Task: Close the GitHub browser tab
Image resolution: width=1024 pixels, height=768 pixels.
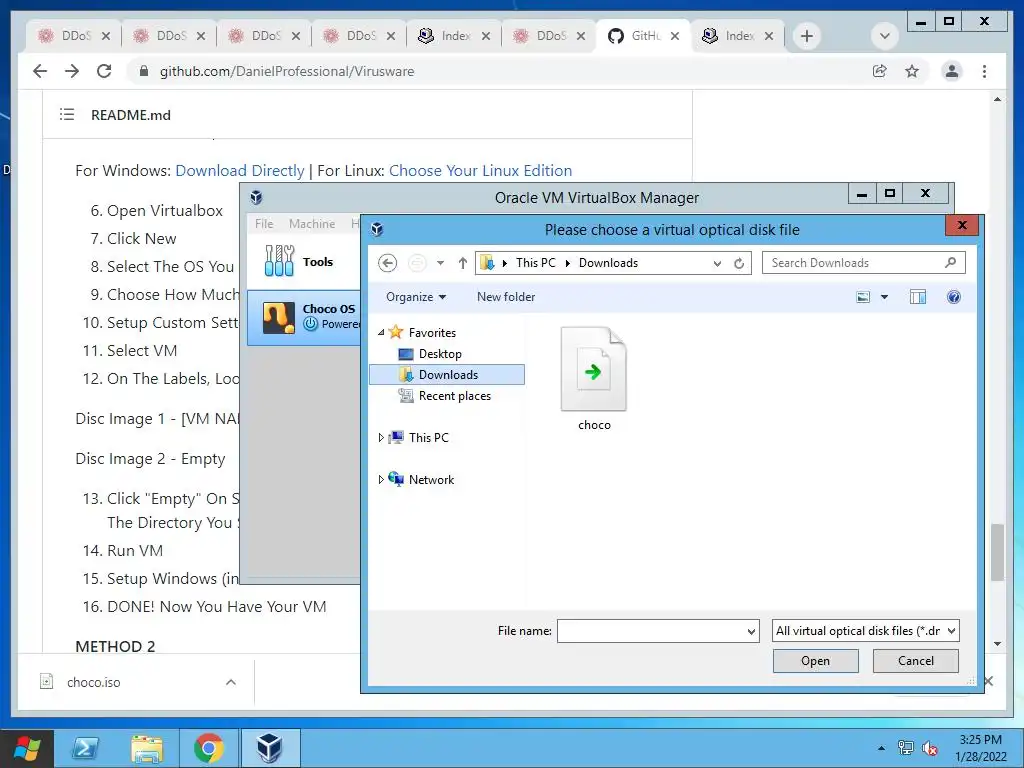Action: pos(675,37)
